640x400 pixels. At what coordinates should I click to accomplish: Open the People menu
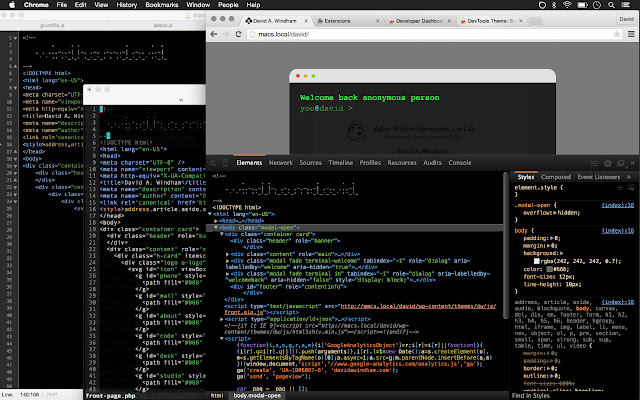pos(228,5)
